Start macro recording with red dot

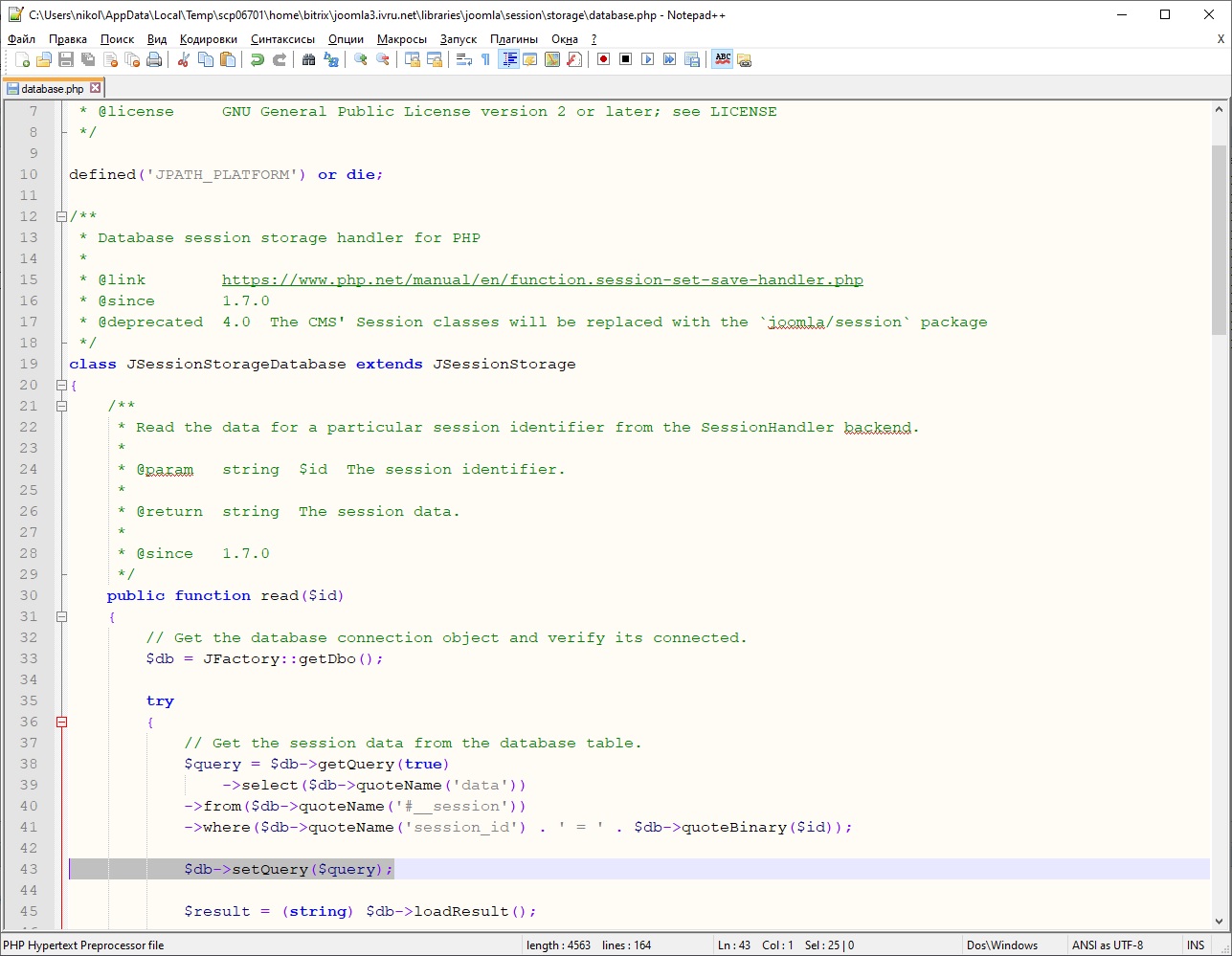pyautogui.click(x=604, y=59)
